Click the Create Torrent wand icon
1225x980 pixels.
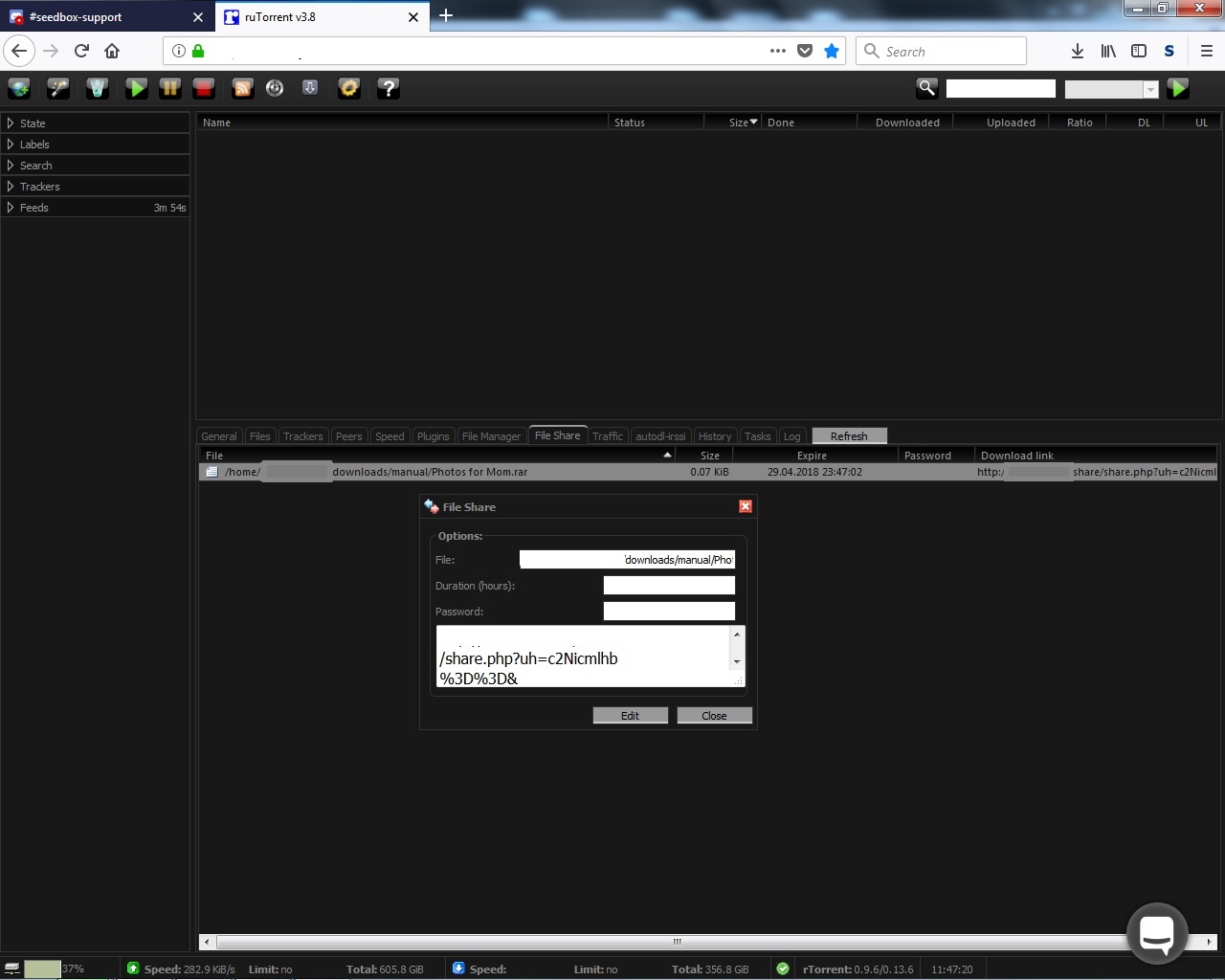[58, 88]
